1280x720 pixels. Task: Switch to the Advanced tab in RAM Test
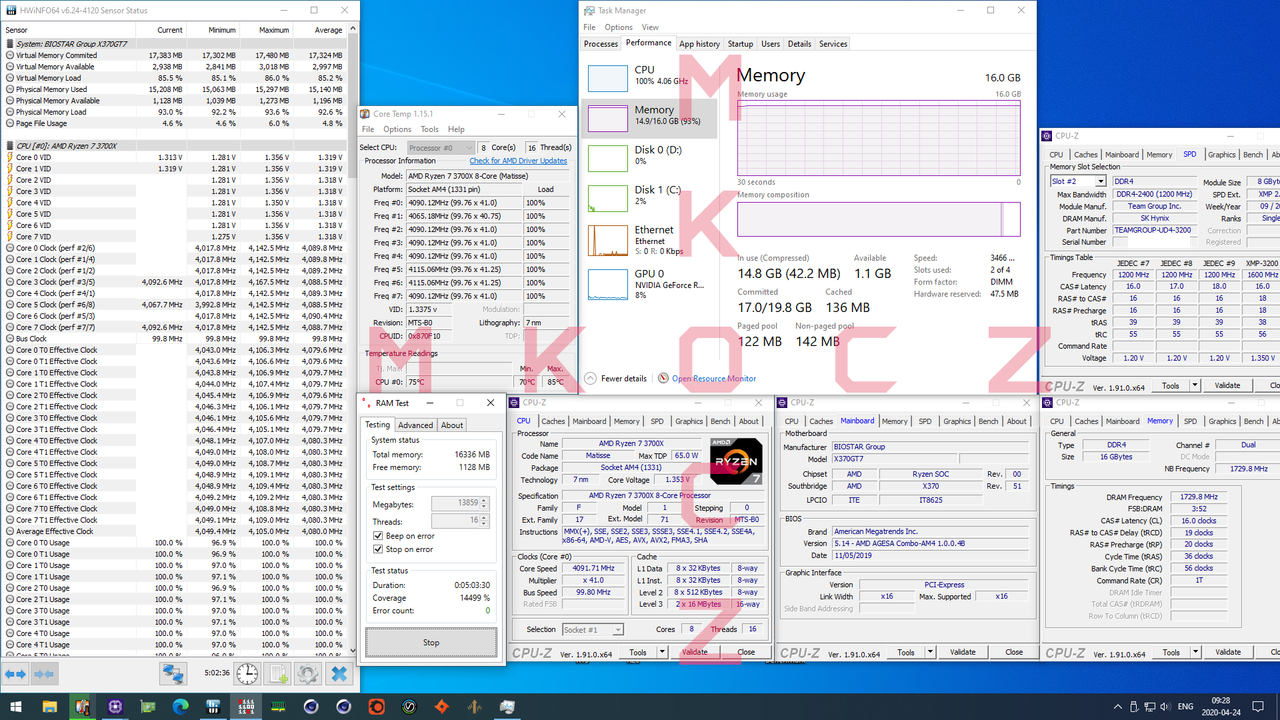point(416,425)
